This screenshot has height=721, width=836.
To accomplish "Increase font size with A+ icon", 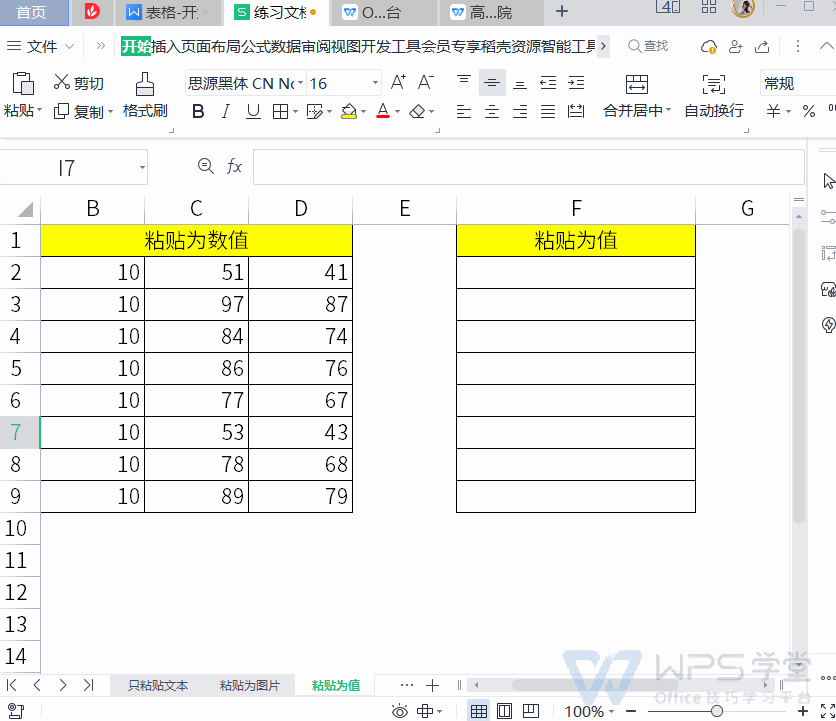I will [398, 82].
